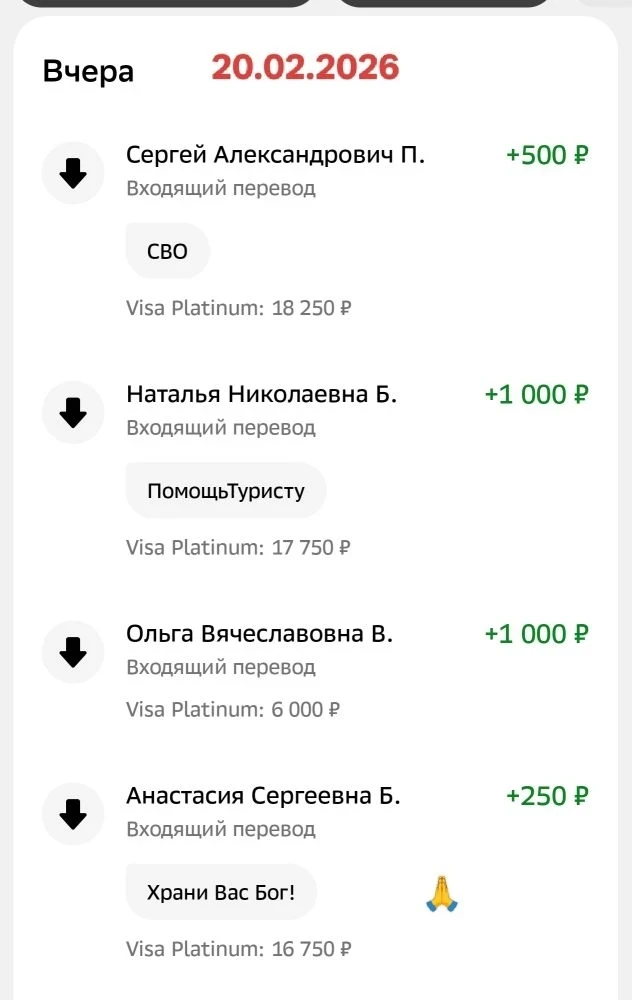Tap the red 20.02.2026 date label
This screenshot has height=1000, width=632.
pyautogui.click(x=305, y=67)
